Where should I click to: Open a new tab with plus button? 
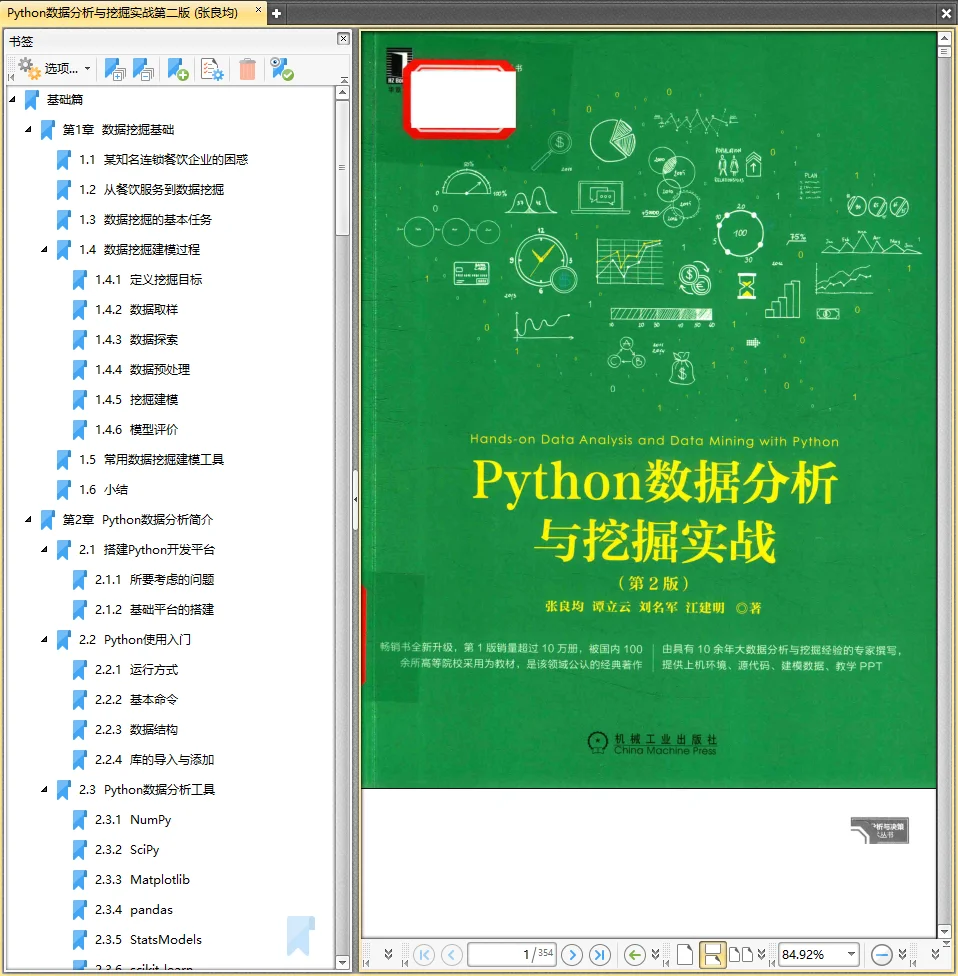[x=276, y=13]
